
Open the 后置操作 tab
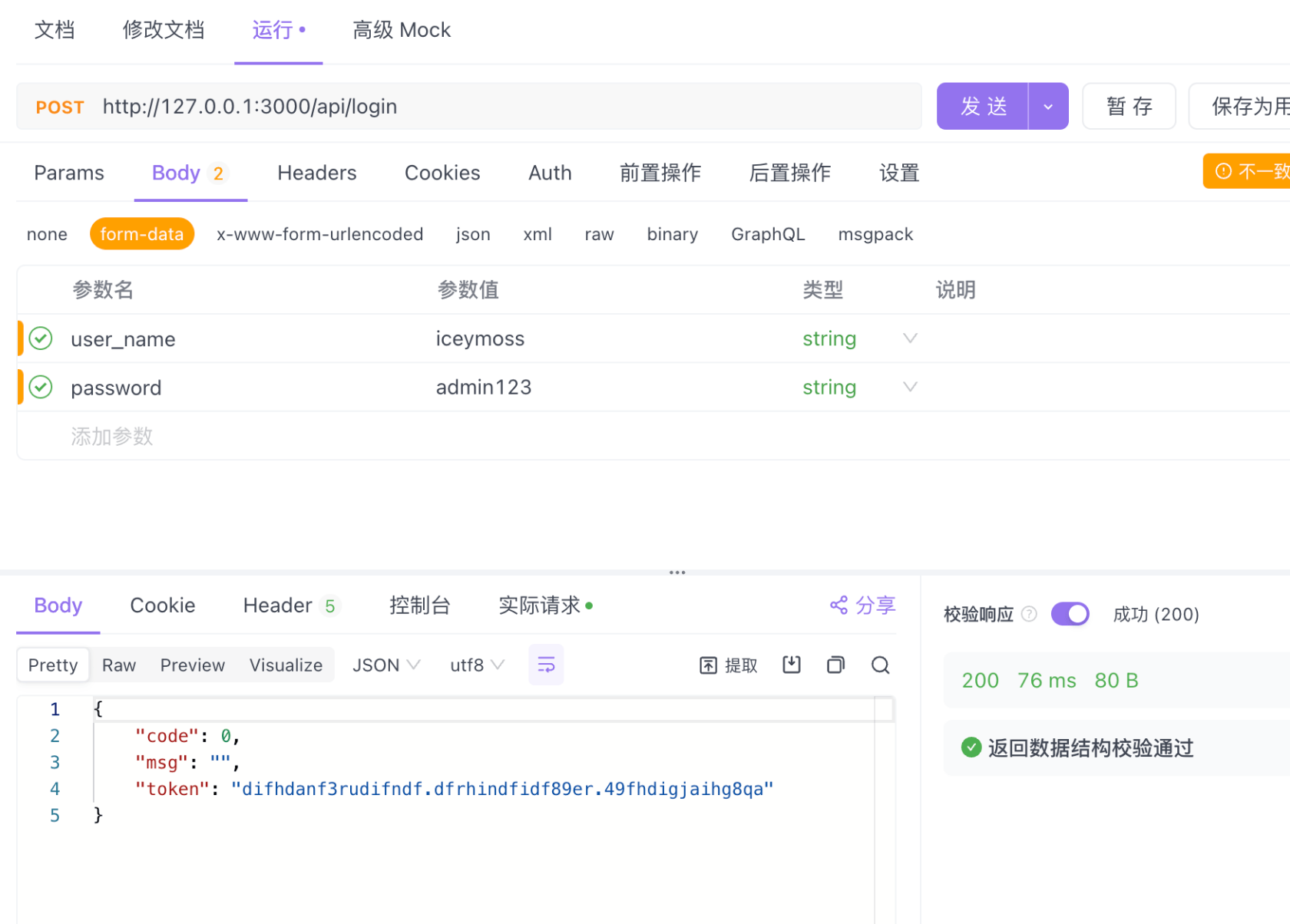pos(790,173)
